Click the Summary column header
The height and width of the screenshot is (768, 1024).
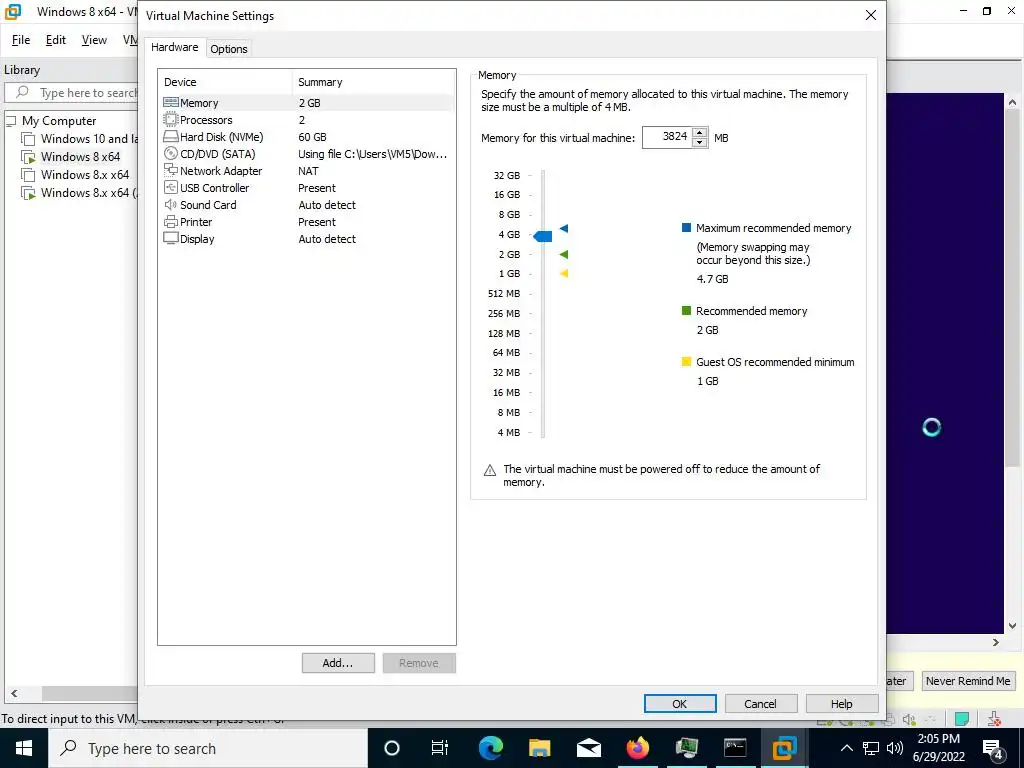click(x=374, y=82)
